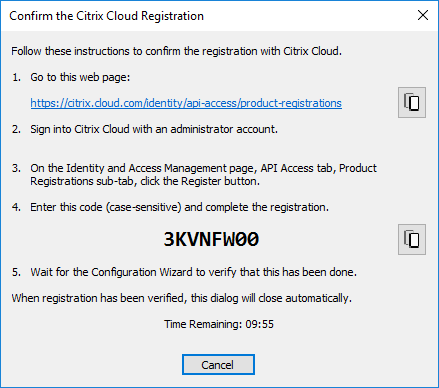Copy the registration code 3KVNFW00
The image size is (439, 388).
tap(412, 239)
